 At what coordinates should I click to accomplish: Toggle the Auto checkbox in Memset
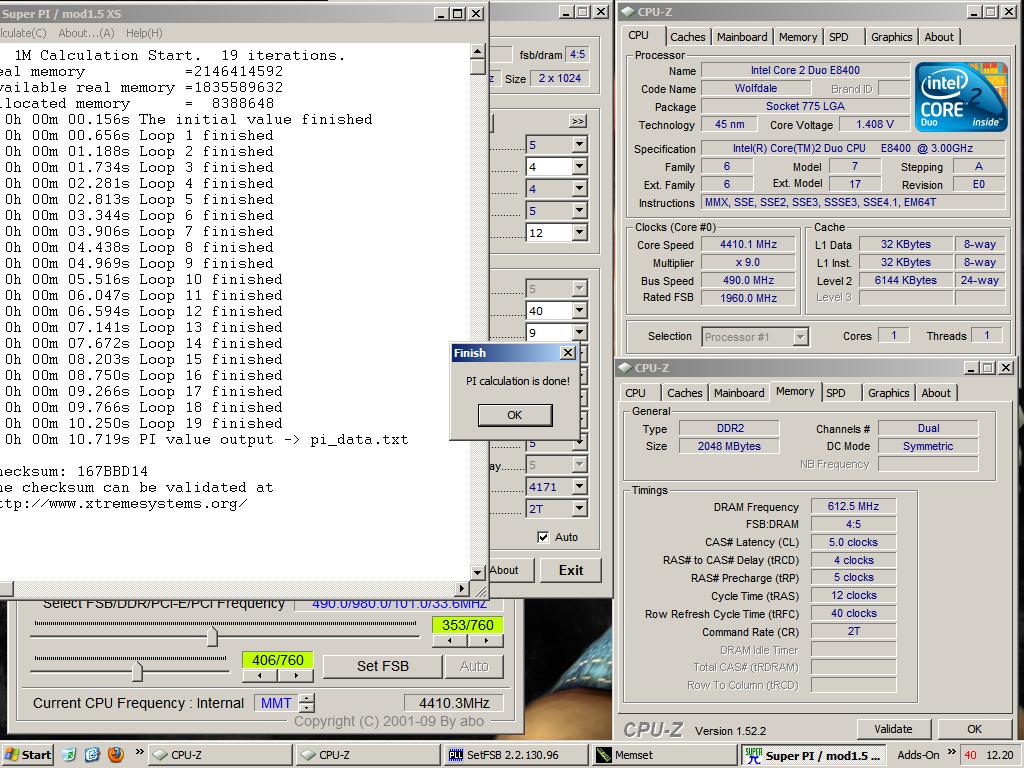(x=543, y=537)
